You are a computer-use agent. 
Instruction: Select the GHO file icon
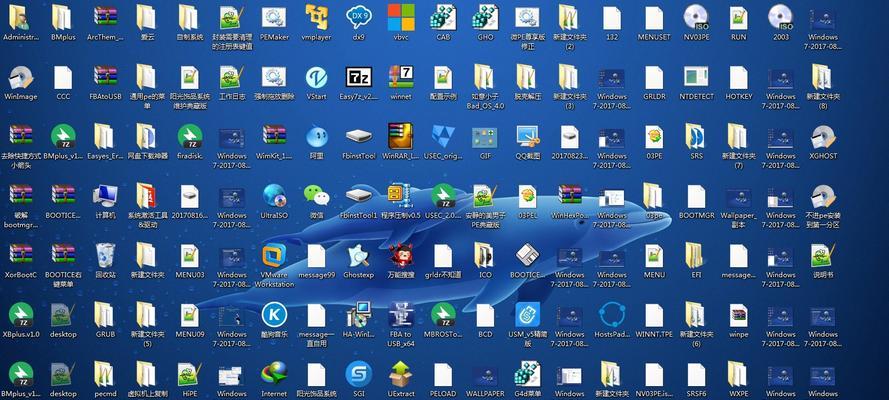[x=485, y=18]
